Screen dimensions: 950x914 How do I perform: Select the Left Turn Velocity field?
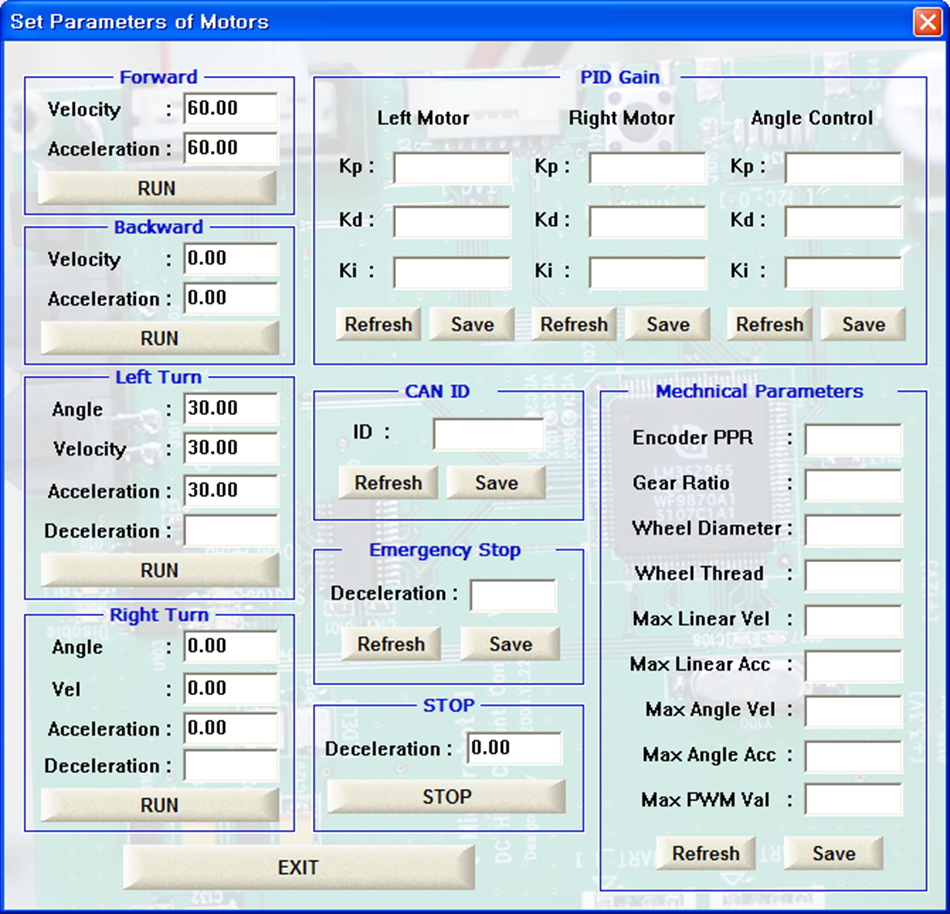click(231, 448)
